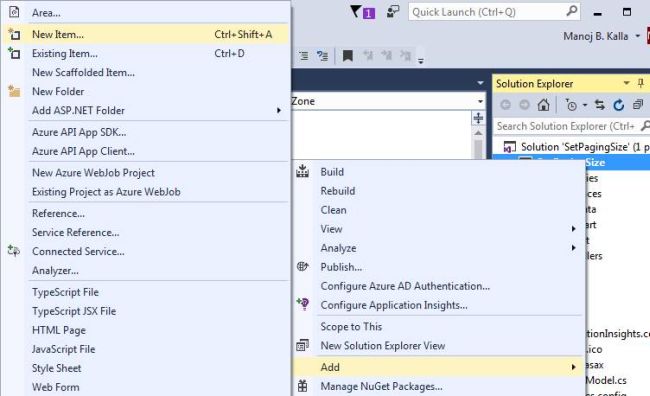Click the New Solution Explorer View icon

coord(303,345)
